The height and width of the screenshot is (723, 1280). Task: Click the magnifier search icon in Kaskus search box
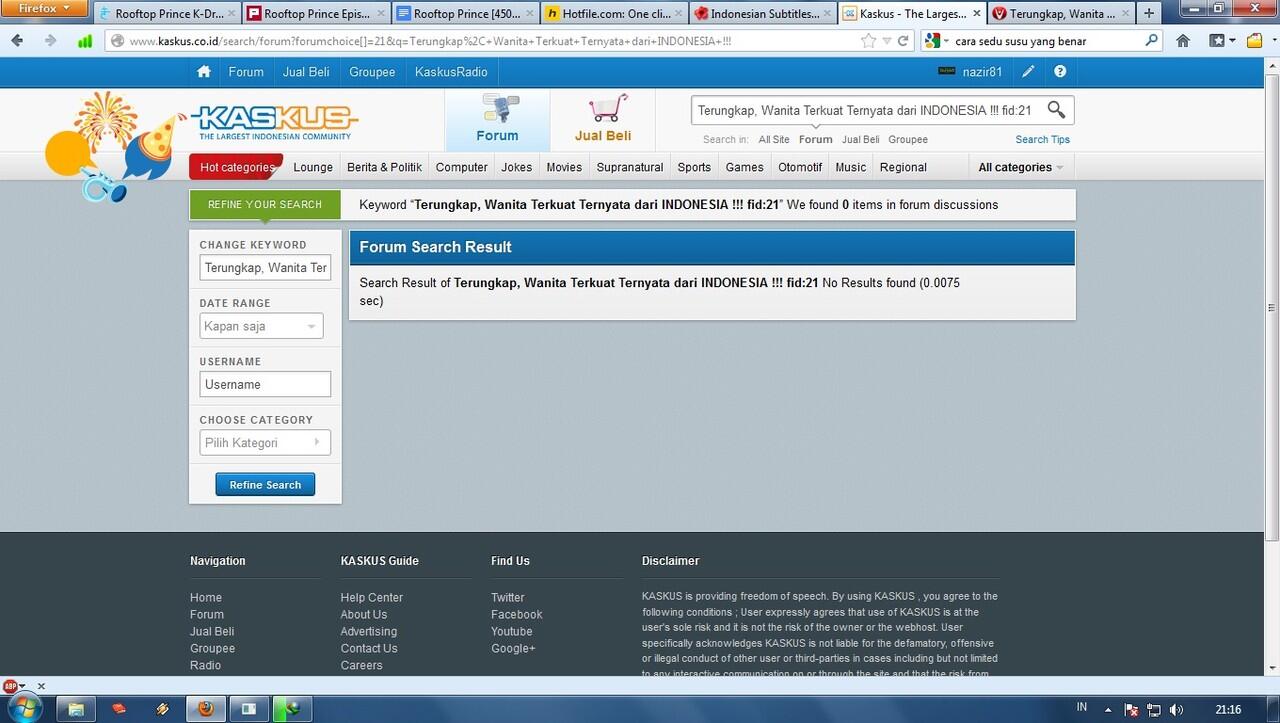[1056, 110]
